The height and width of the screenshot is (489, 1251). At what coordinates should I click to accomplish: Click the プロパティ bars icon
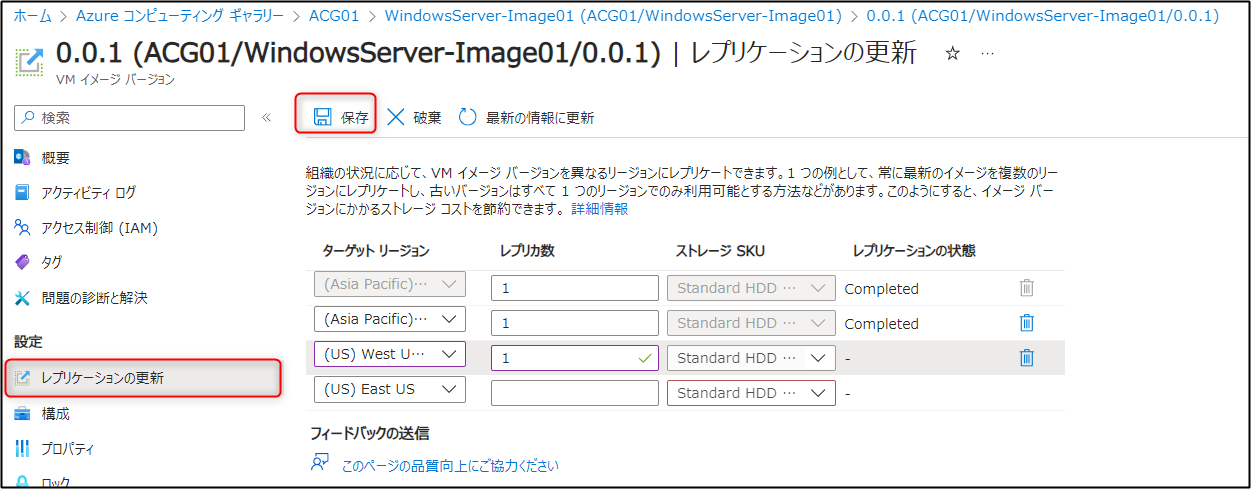tap(23, 448)
